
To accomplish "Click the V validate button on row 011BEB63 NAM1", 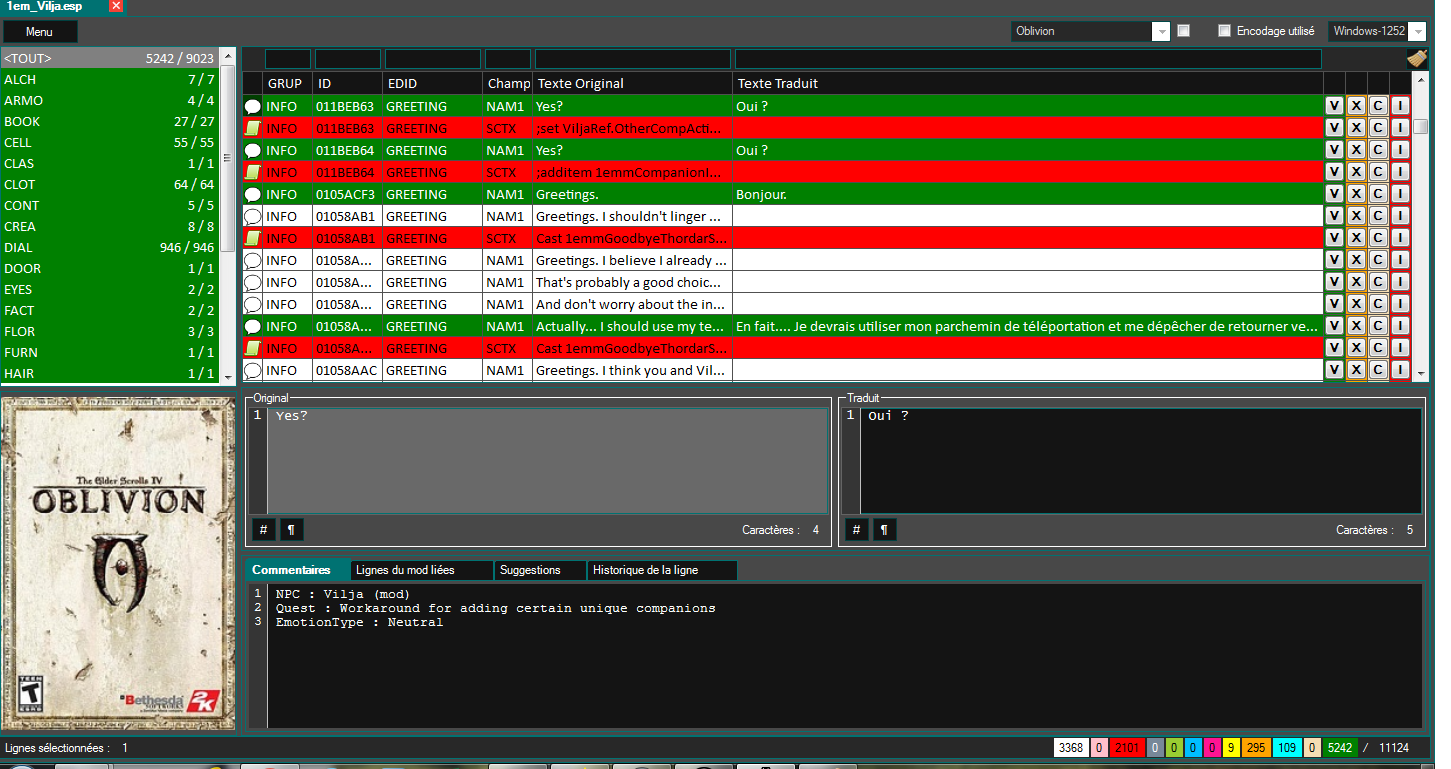I will (1334, 106).
